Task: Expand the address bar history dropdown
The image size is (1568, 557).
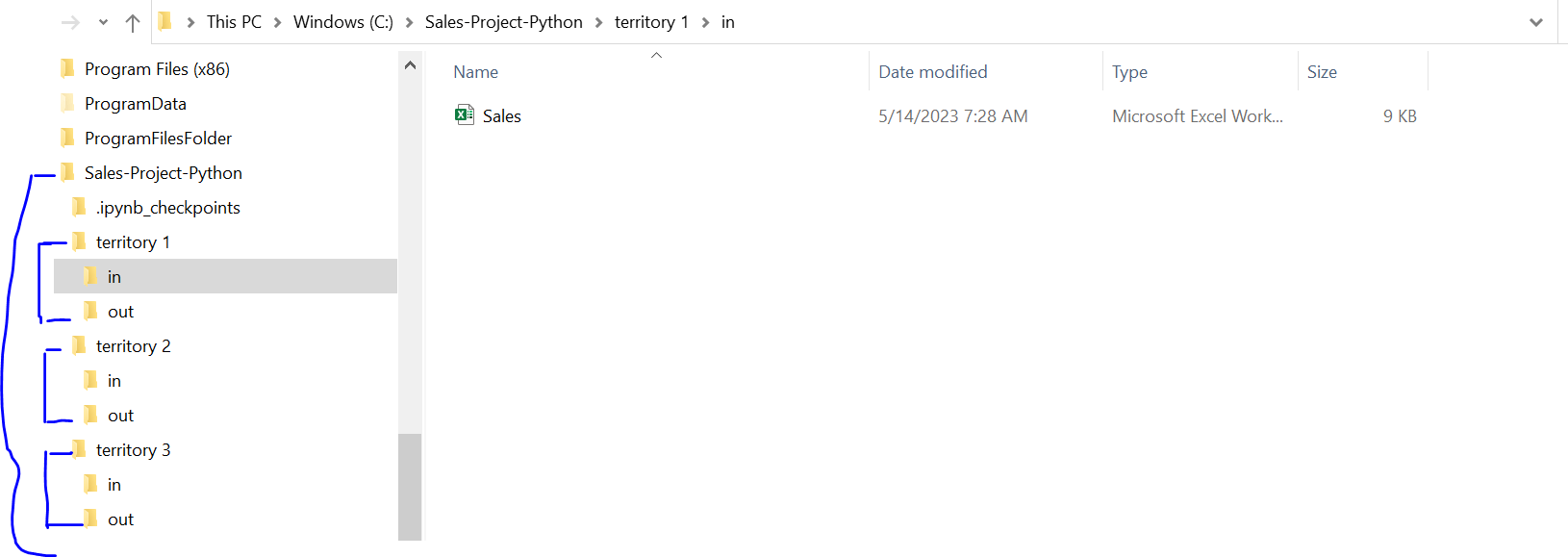Action: tap(1535, 22)
